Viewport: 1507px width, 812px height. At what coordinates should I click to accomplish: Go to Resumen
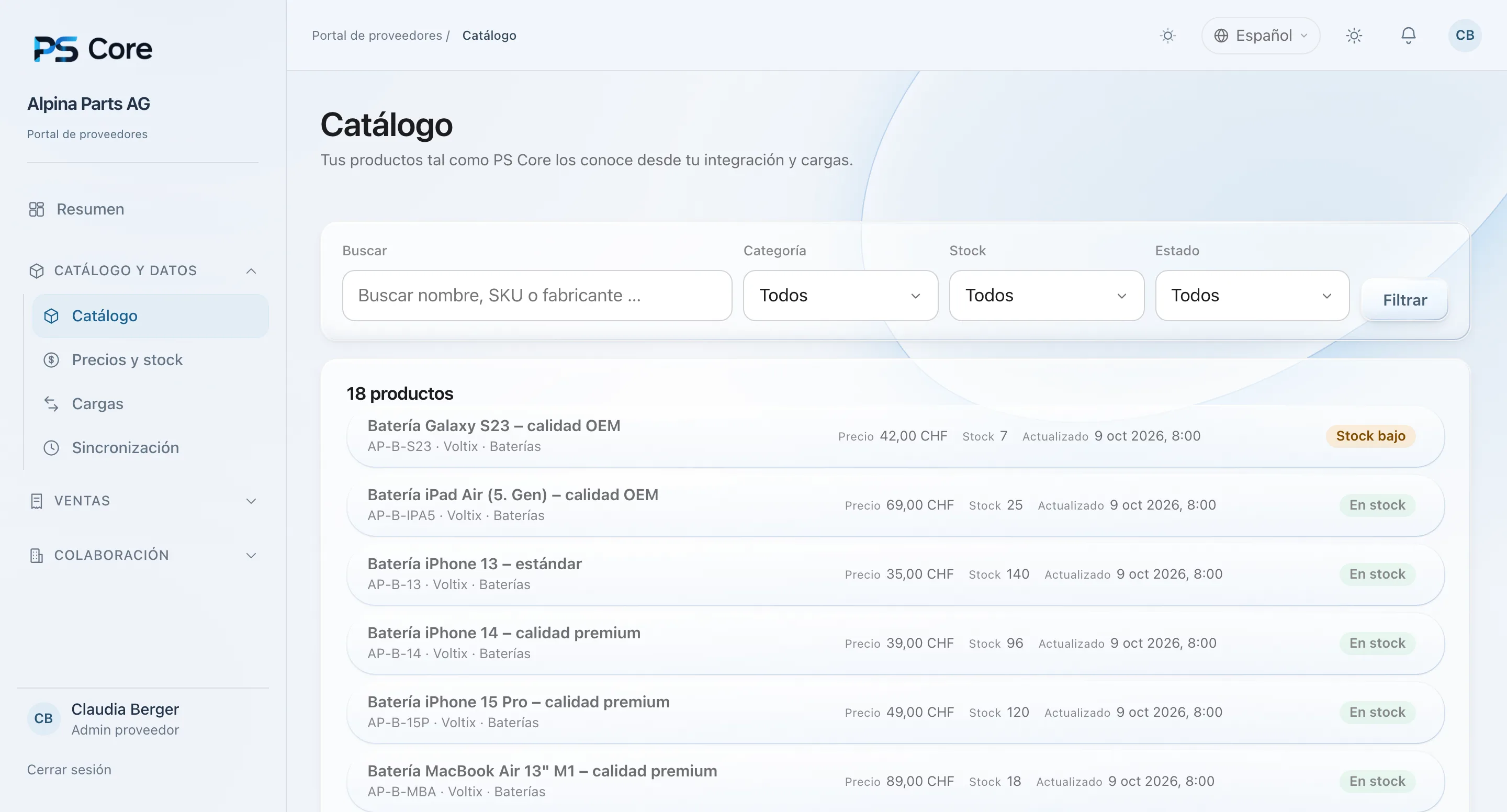[x=143, y=209]
